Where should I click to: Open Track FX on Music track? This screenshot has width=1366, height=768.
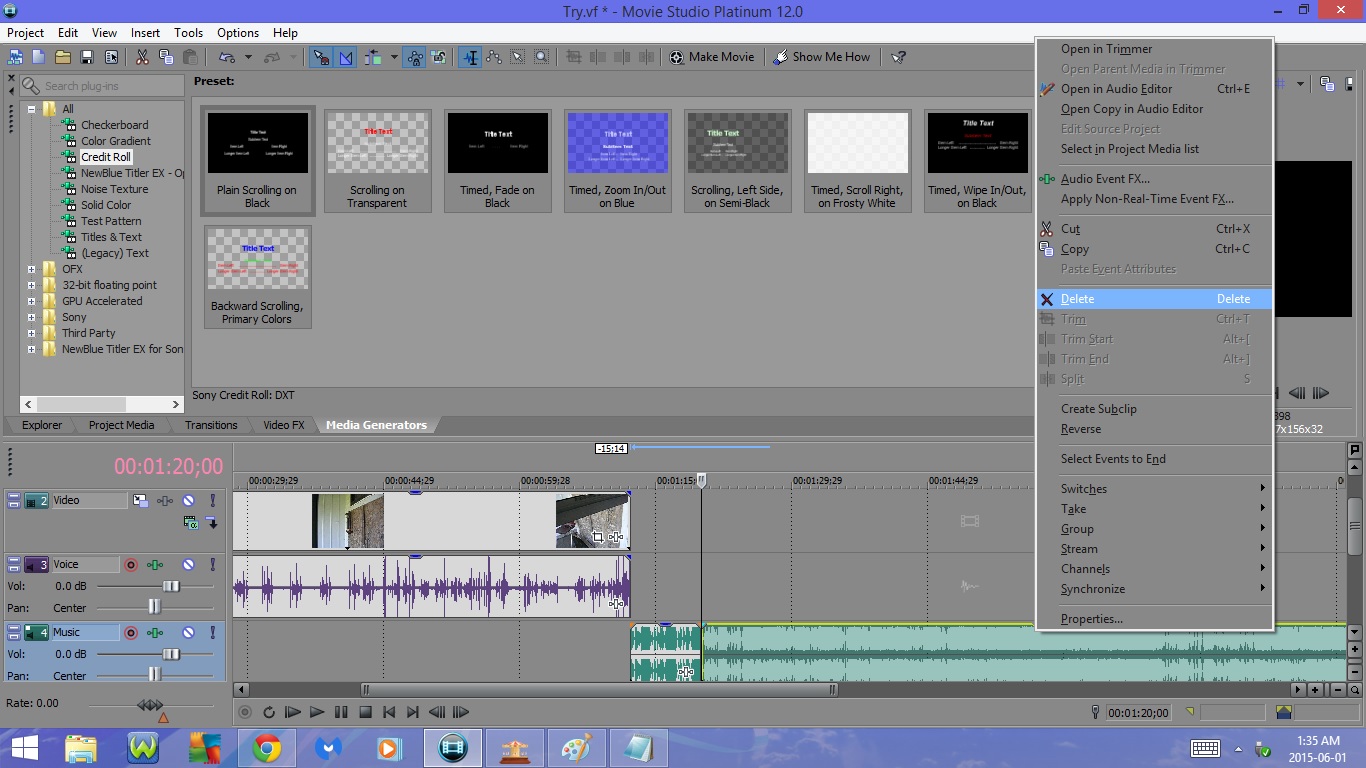coord(155,633)
